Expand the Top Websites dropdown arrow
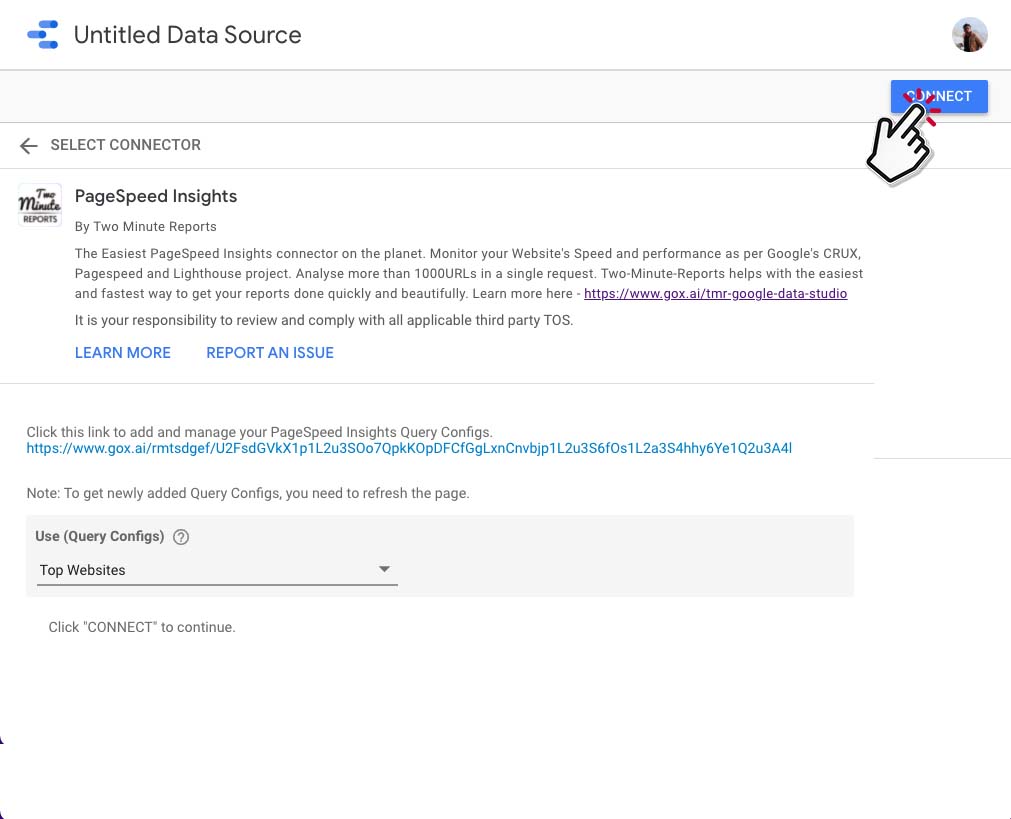This screenshot has width=1011, height=819. (384, 569)
